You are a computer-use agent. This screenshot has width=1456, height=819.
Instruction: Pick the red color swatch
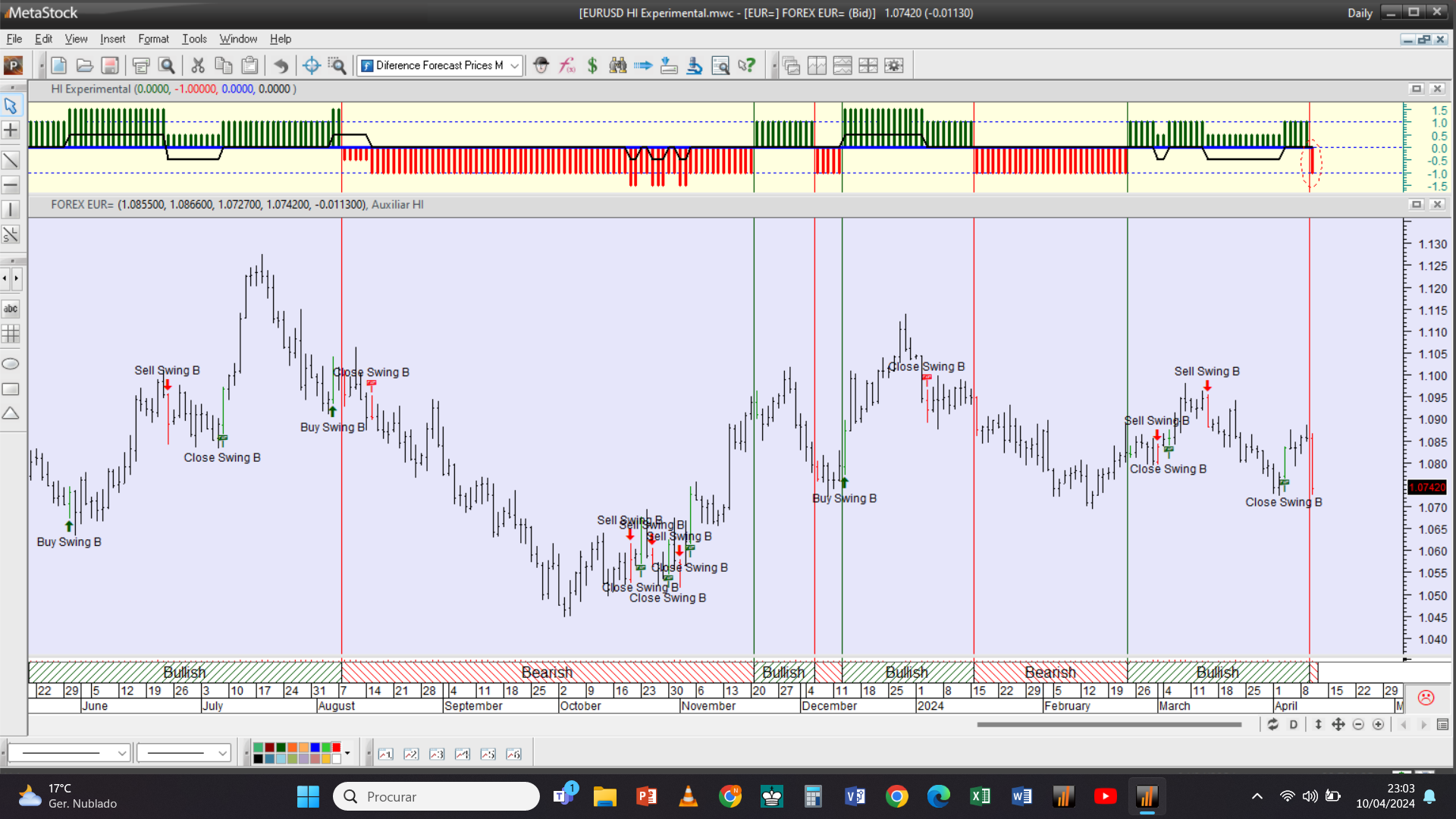[337, 748]
